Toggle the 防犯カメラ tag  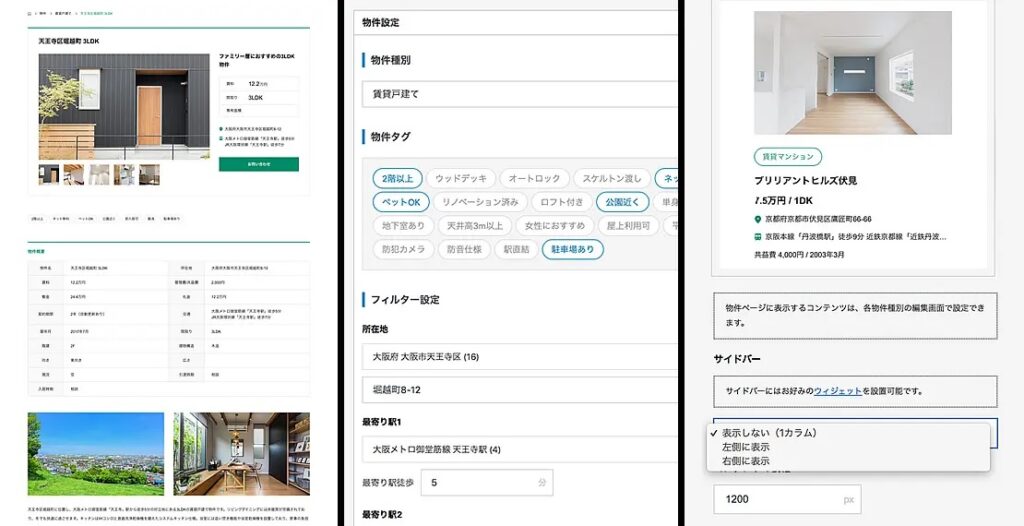pos(403,250)
